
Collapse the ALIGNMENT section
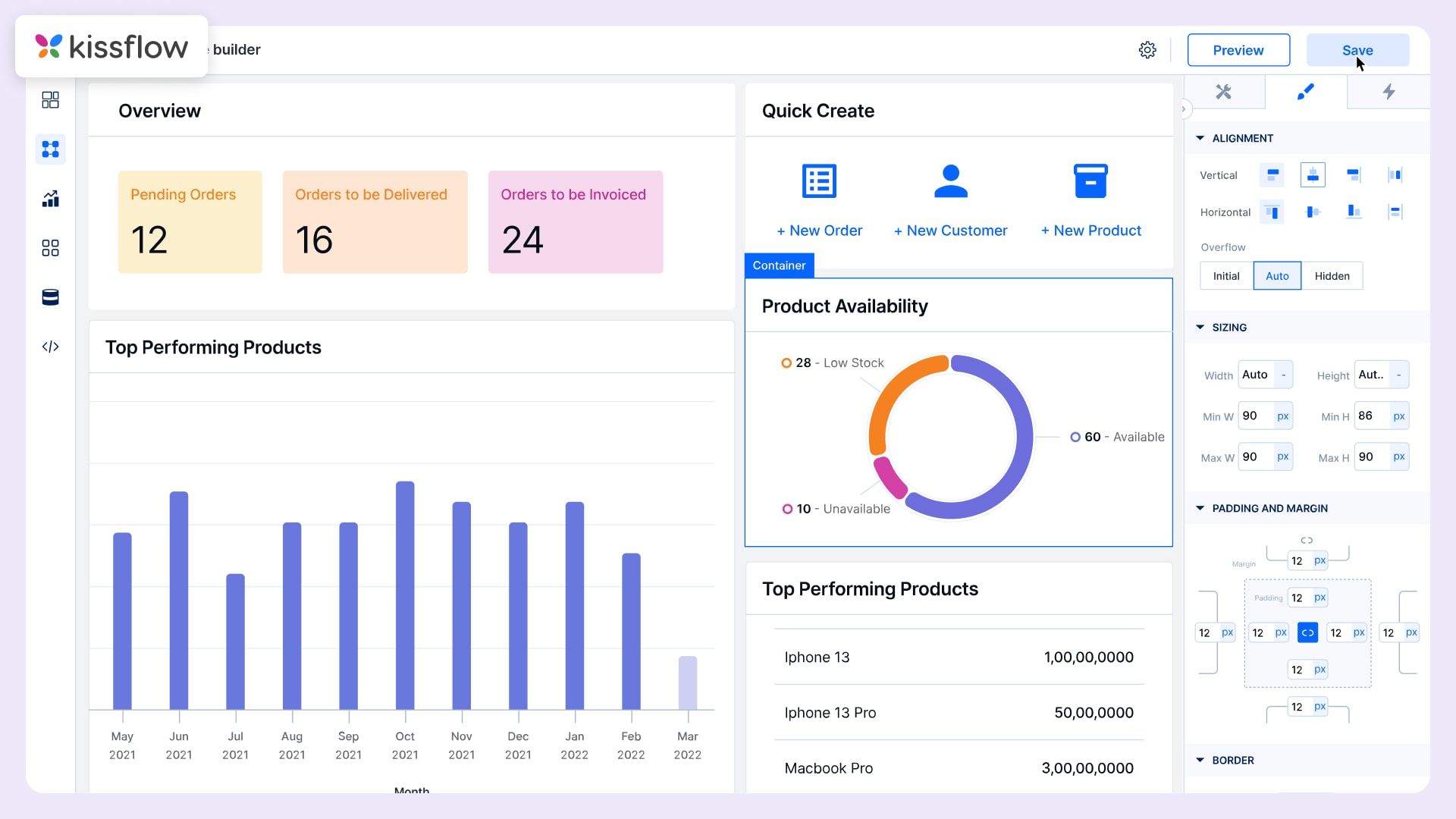(x=1200, y=138)
